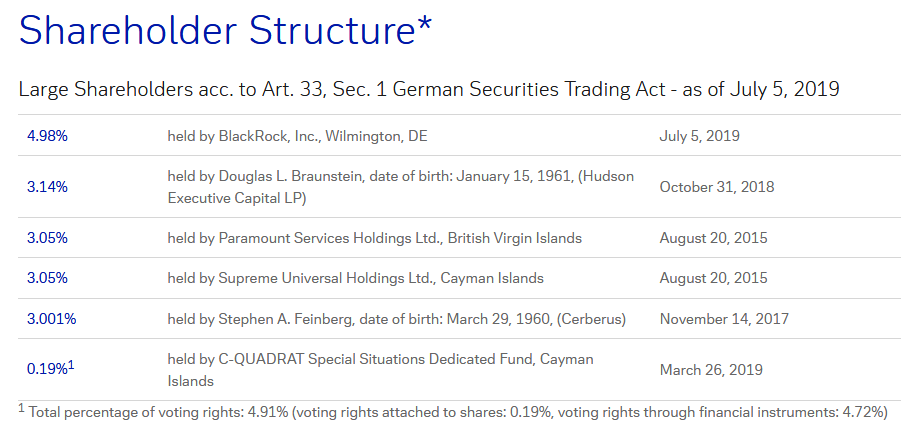Click the November 14, 2017 date cell
Screen dimensions: 901x429
point(724,319)
